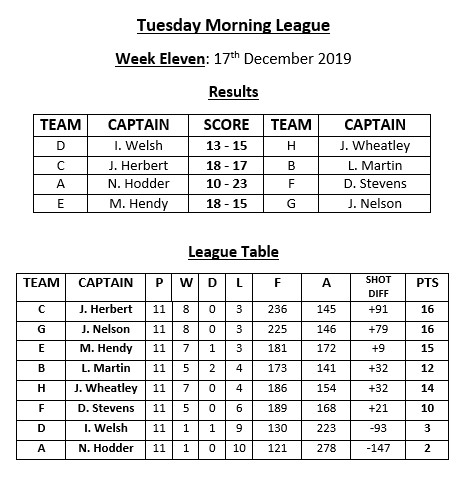Click the 278 shots-against cell
The width and height of the screenshot is (465, 484).
(x=326, y=448)
